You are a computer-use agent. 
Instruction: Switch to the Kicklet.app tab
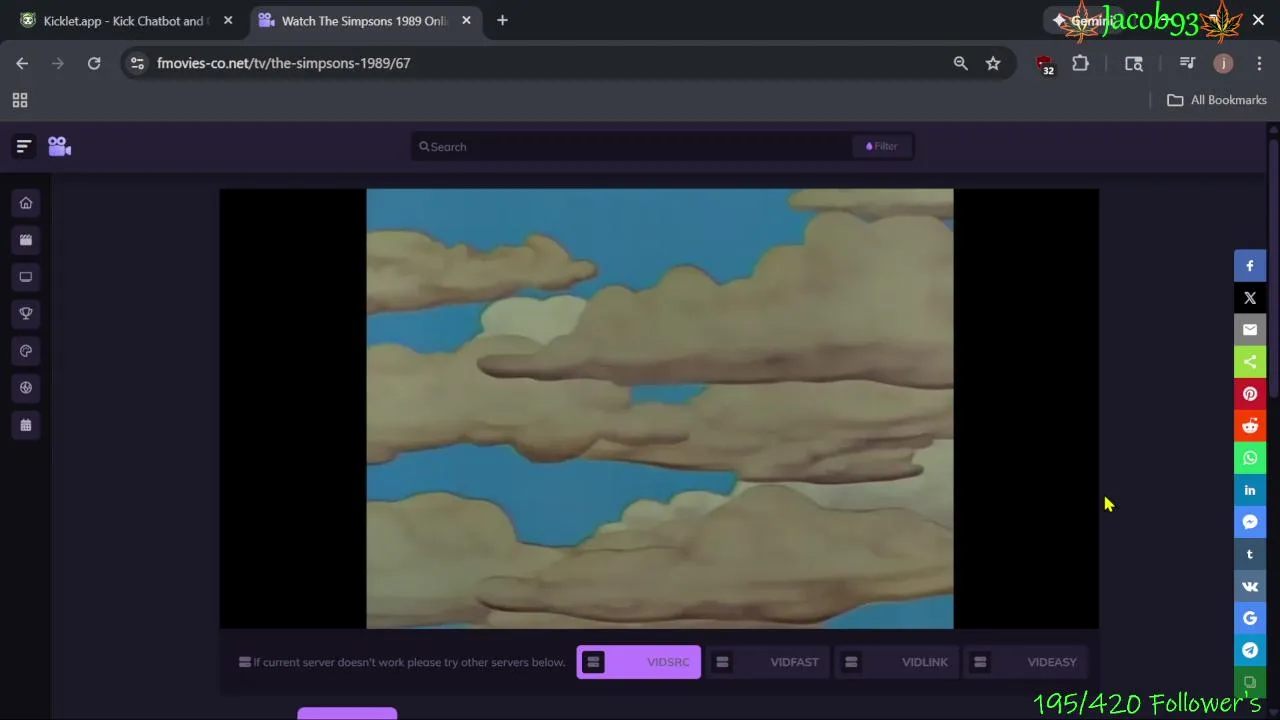125,20
